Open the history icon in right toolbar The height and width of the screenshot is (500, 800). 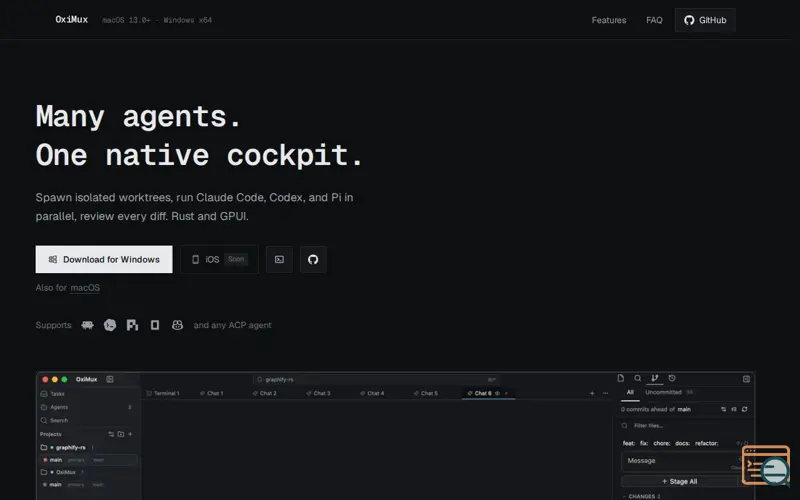672,378
